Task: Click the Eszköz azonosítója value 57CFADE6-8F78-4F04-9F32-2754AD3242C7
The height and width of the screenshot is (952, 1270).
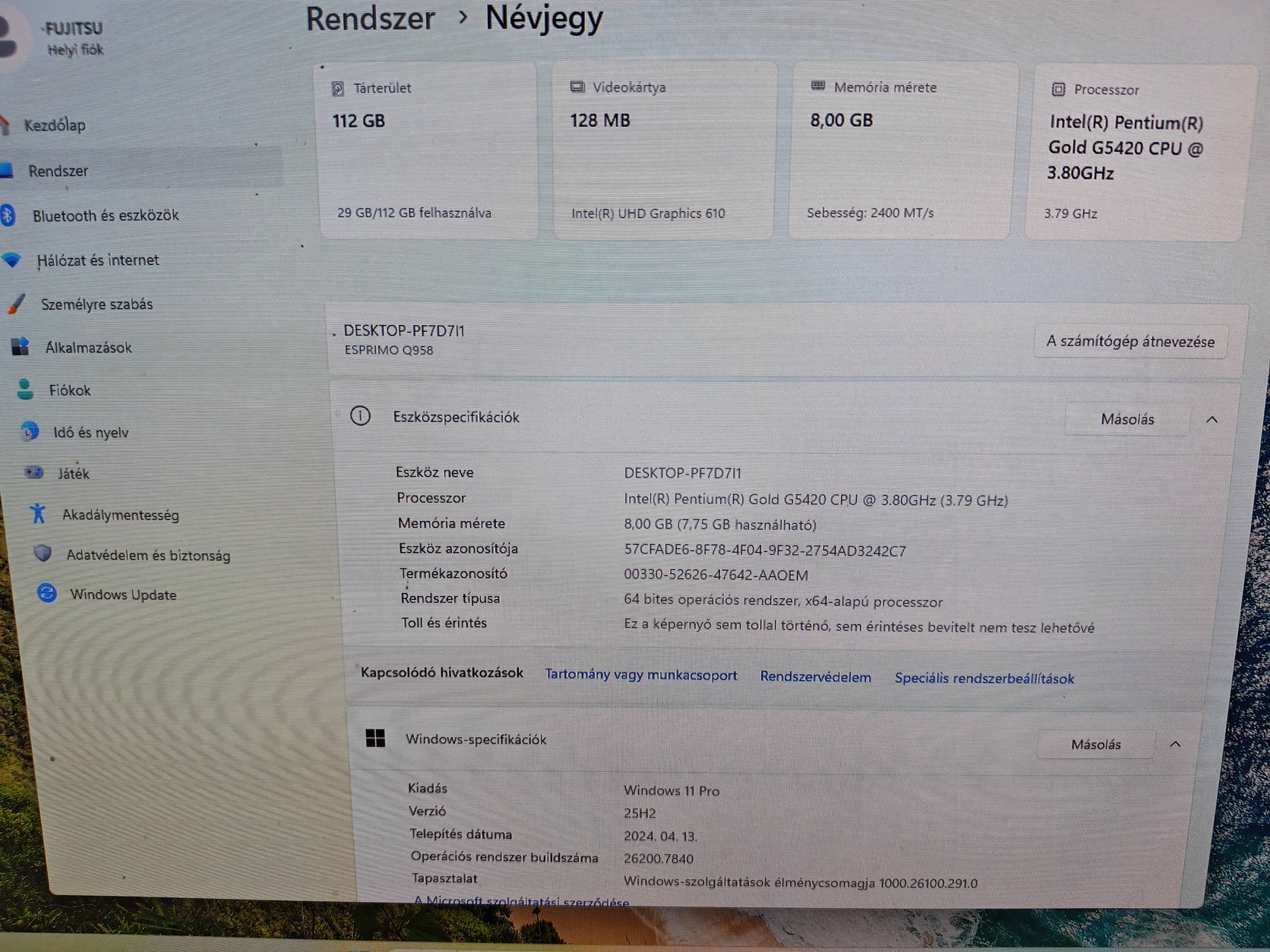Action: tap(765, 550)
